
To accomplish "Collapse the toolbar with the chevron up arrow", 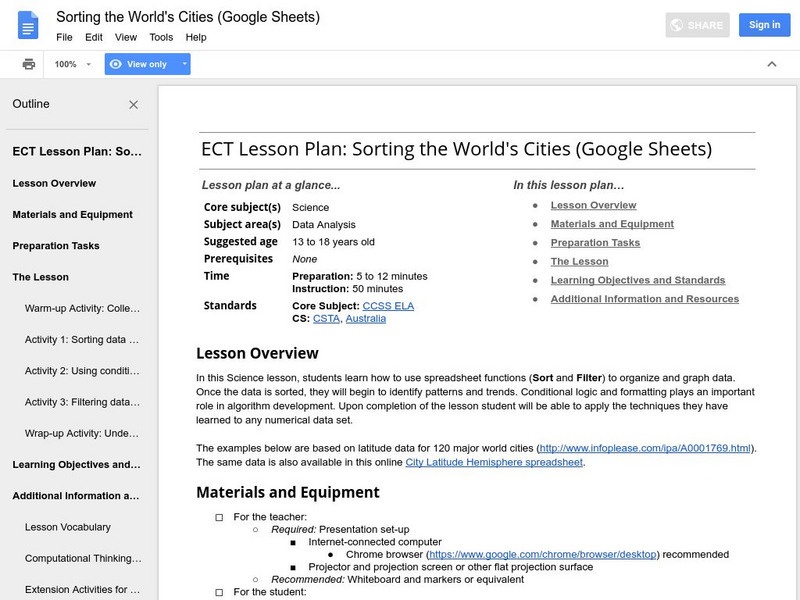I will [771, 64].
